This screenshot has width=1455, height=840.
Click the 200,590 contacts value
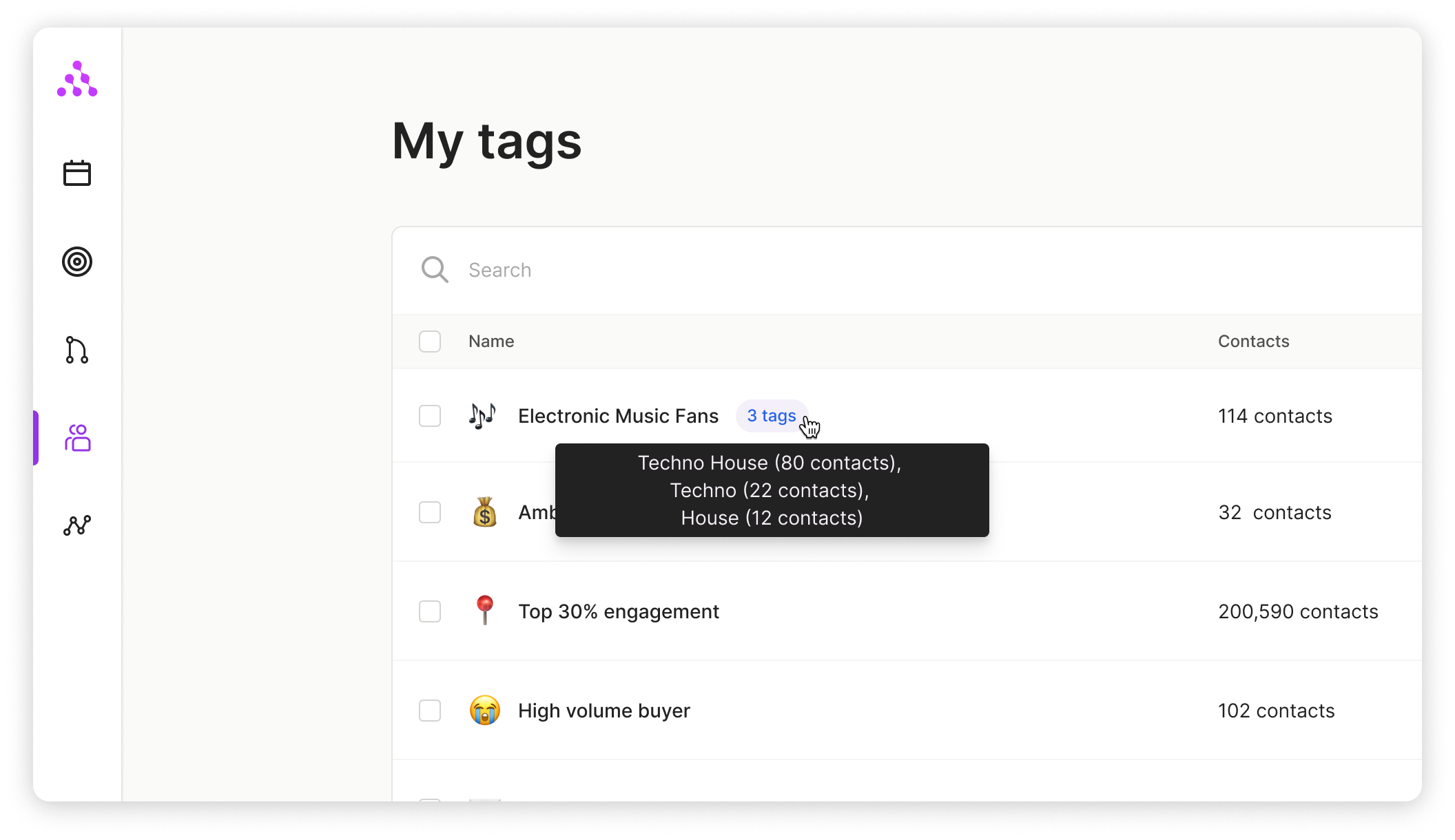[1298, 611]
